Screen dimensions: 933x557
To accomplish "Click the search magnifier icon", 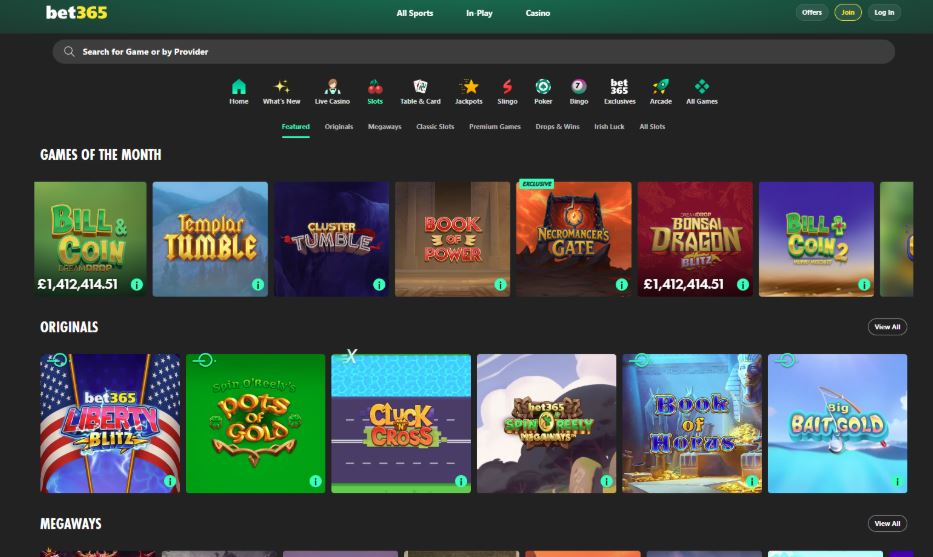I will (69, 52).
